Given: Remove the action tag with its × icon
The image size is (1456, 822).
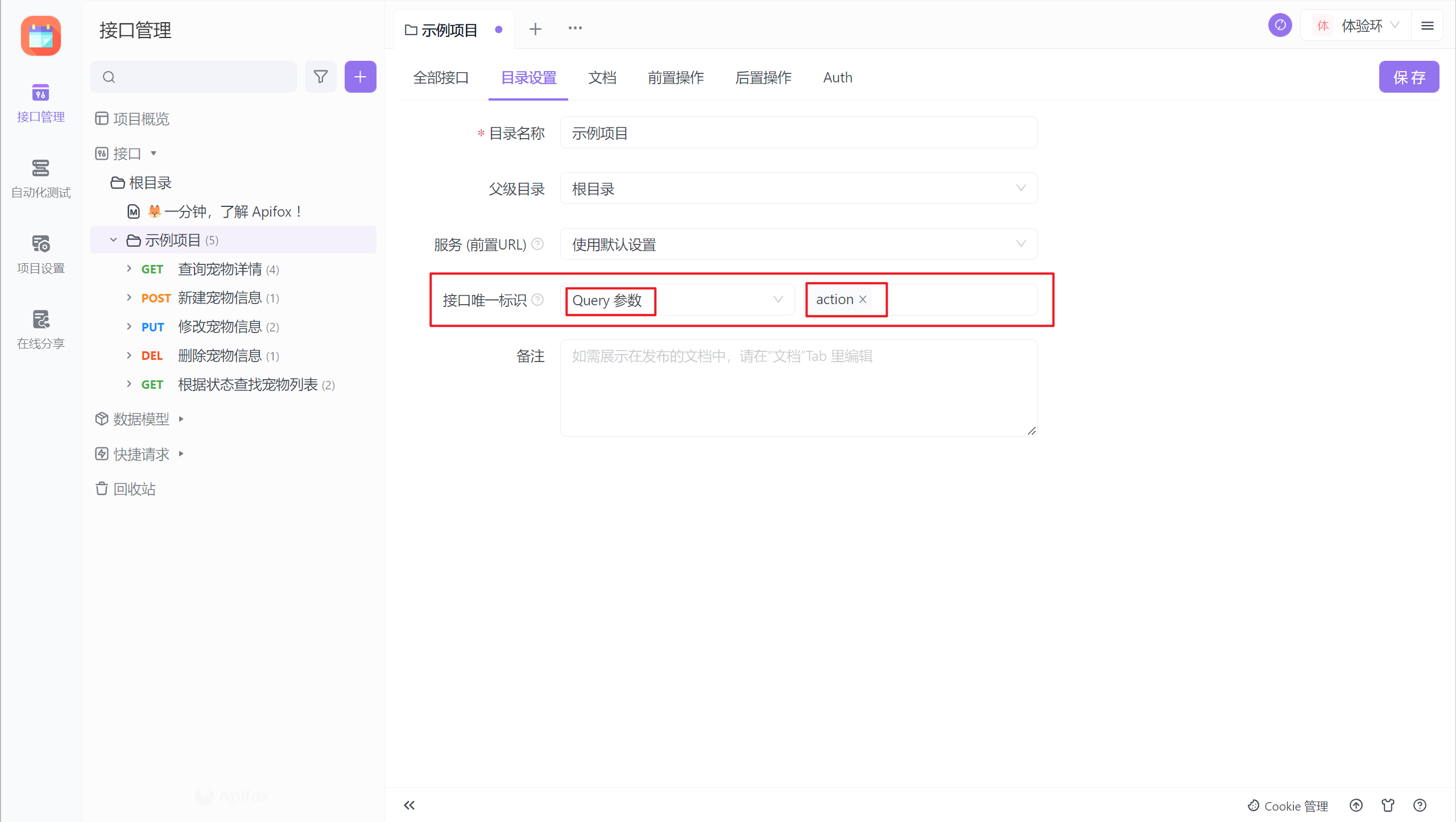Looking at the screenshot, I should coord(863,300).
